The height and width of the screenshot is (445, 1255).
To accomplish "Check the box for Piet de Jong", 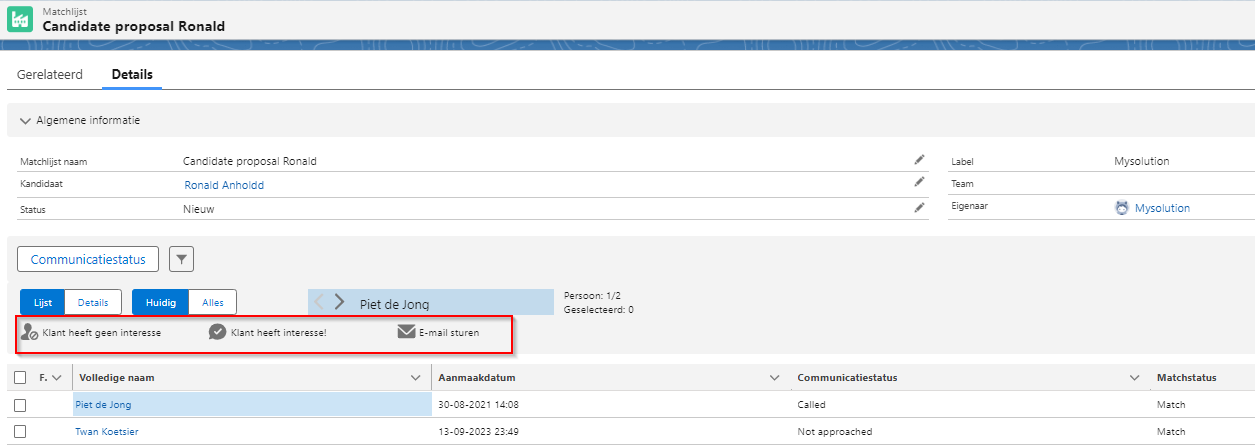I will 20,405.
